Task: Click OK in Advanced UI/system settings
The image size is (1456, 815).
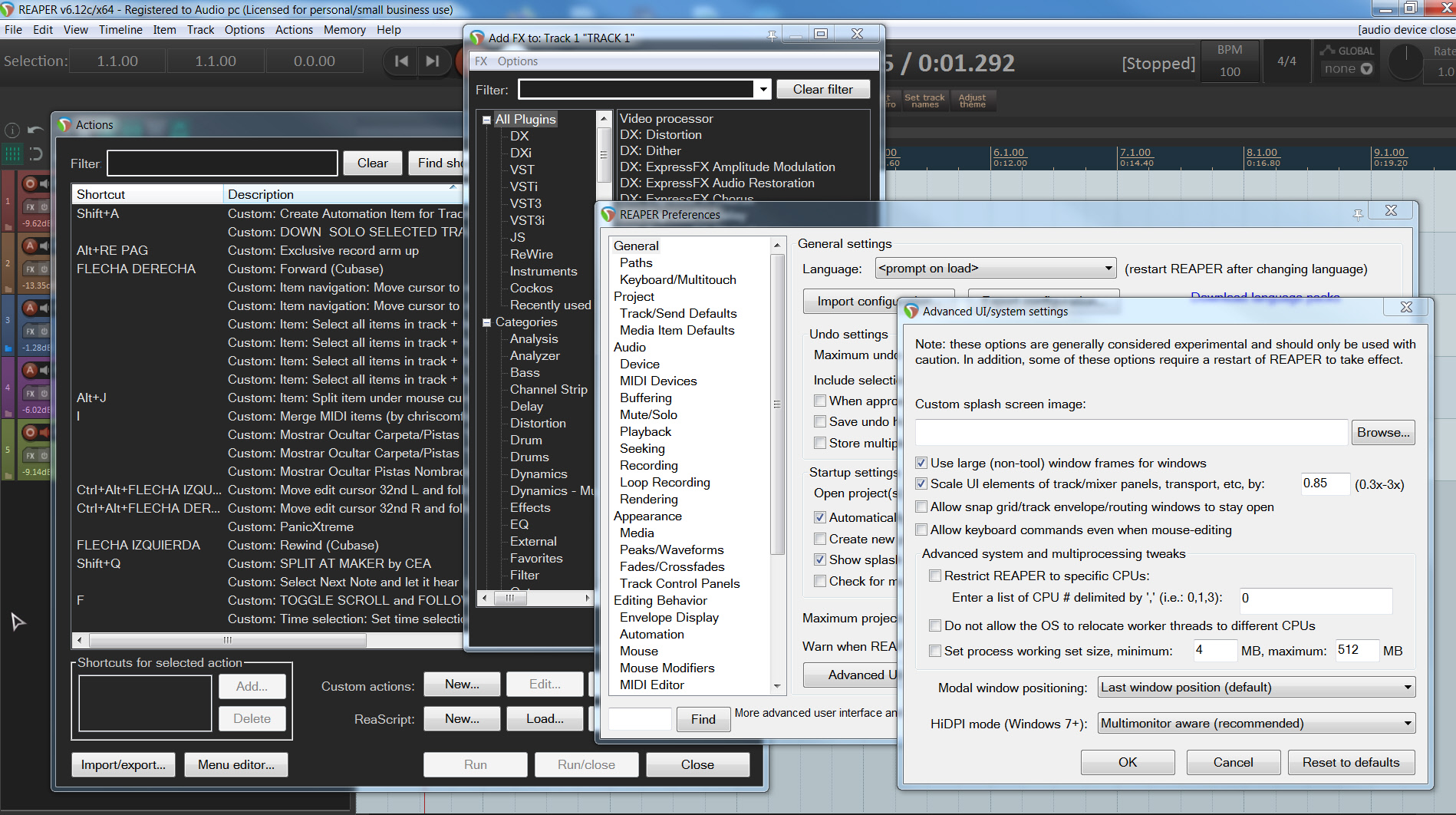Action: tap(1128, 762)
